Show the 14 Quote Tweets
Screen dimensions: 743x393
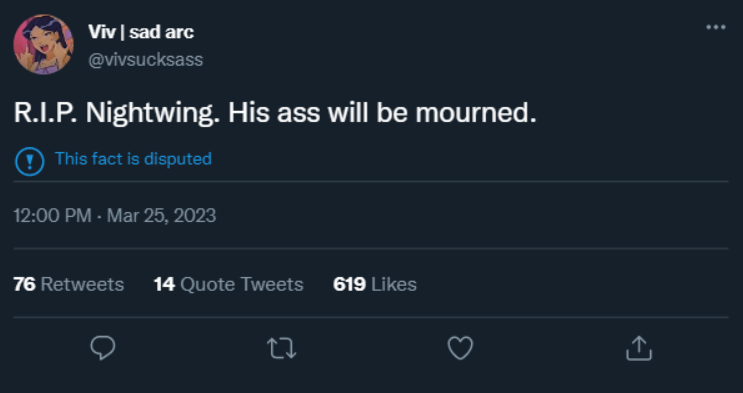(228, 284)
